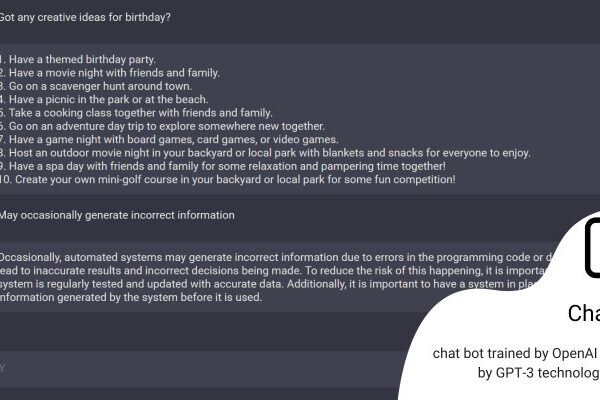Select the "Have a spa day" suggestion

[223, 167]
